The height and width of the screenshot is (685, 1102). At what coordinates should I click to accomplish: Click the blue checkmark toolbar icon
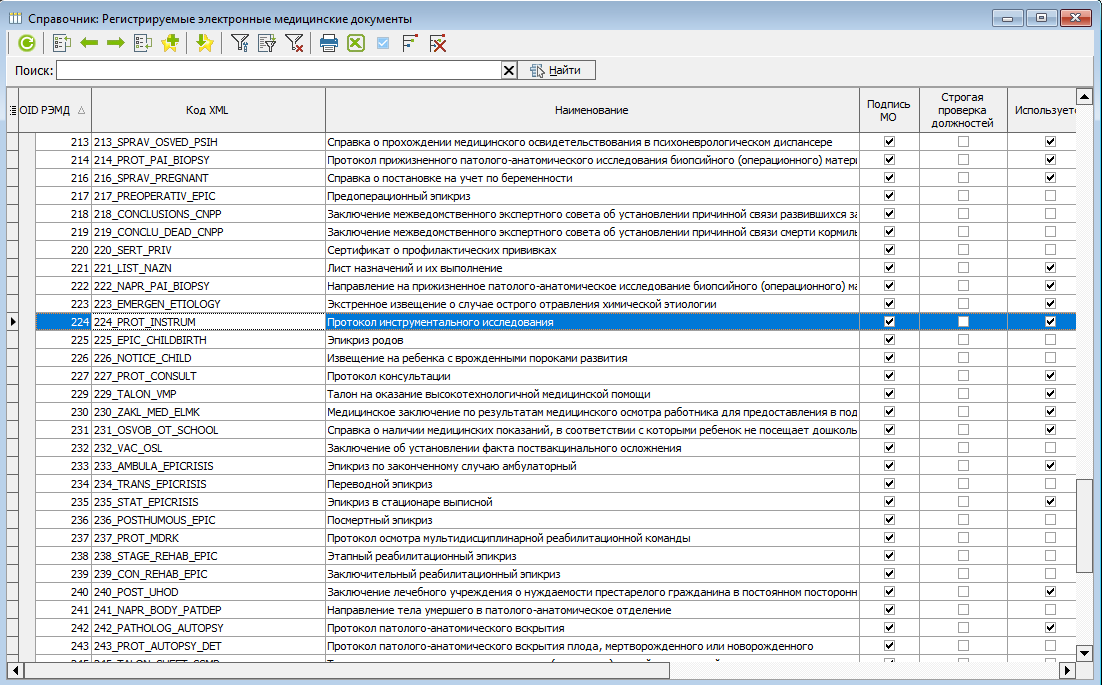(x=383, y=44)
